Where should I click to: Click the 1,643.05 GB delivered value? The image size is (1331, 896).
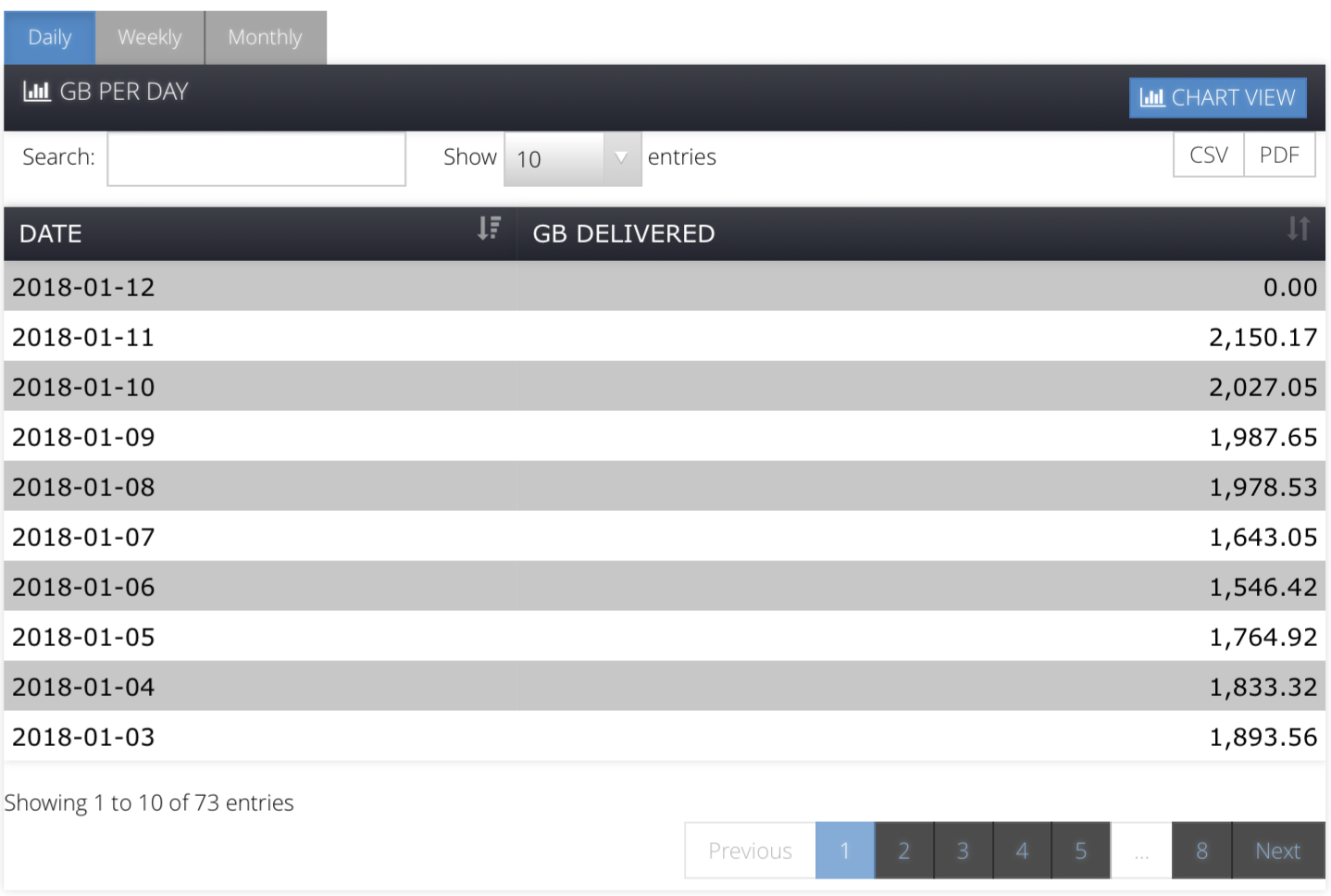point(1263,537)
